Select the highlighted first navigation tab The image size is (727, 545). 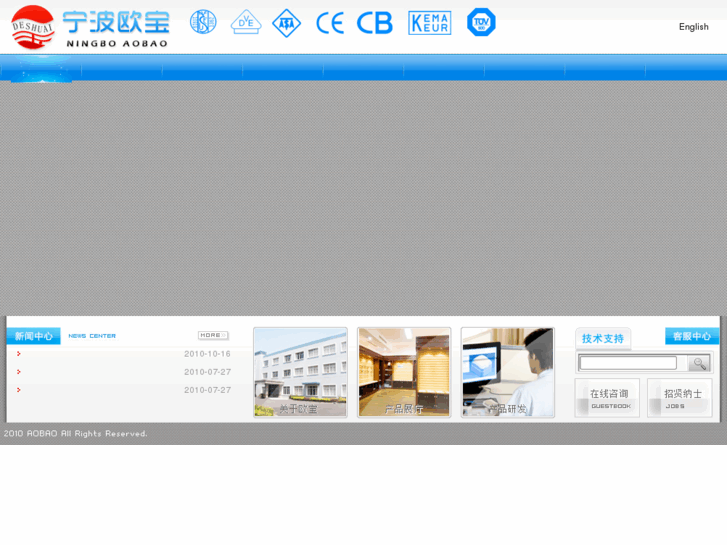(41, 70)
